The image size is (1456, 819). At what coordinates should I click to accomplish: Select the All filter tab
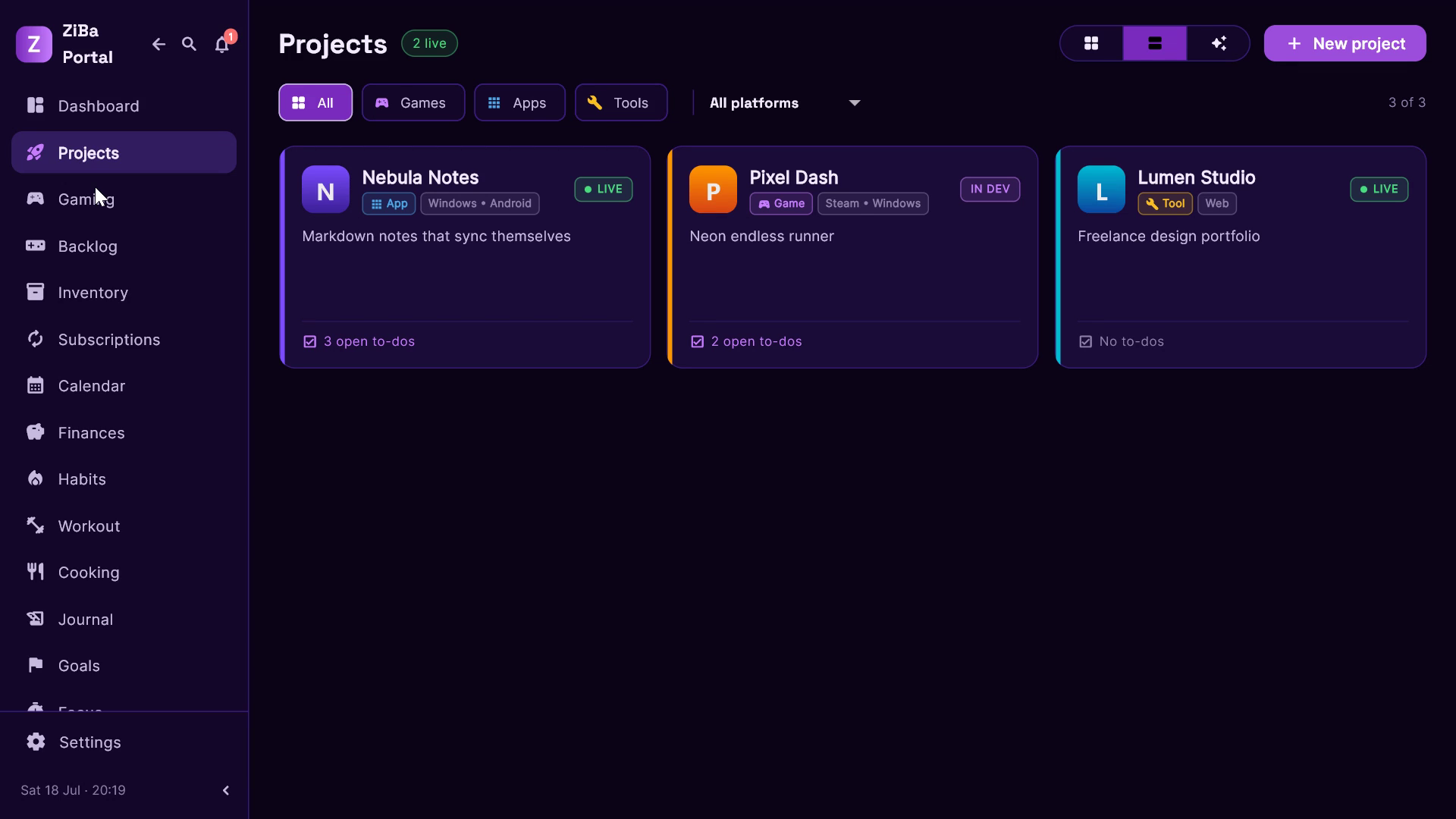pyautogui.click(x=315, y=102)
